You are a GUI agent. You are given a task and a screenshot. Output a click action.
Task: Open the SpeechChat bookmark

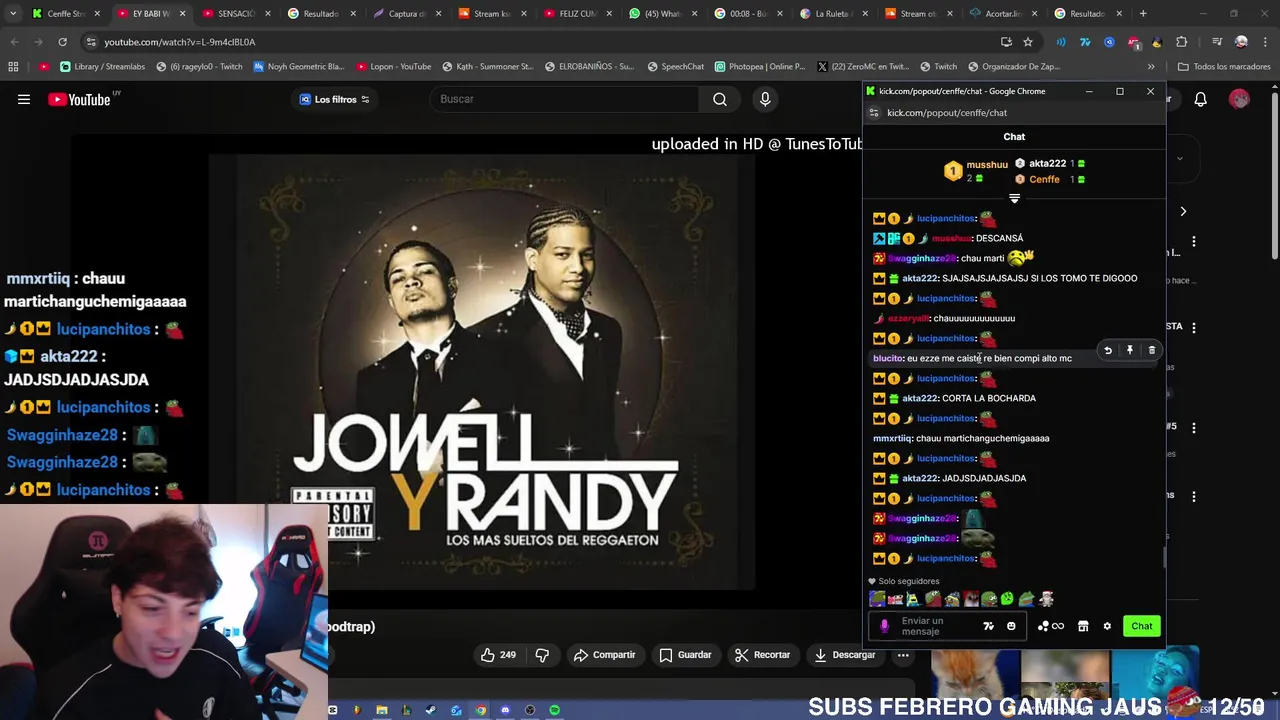coord(676,67)
